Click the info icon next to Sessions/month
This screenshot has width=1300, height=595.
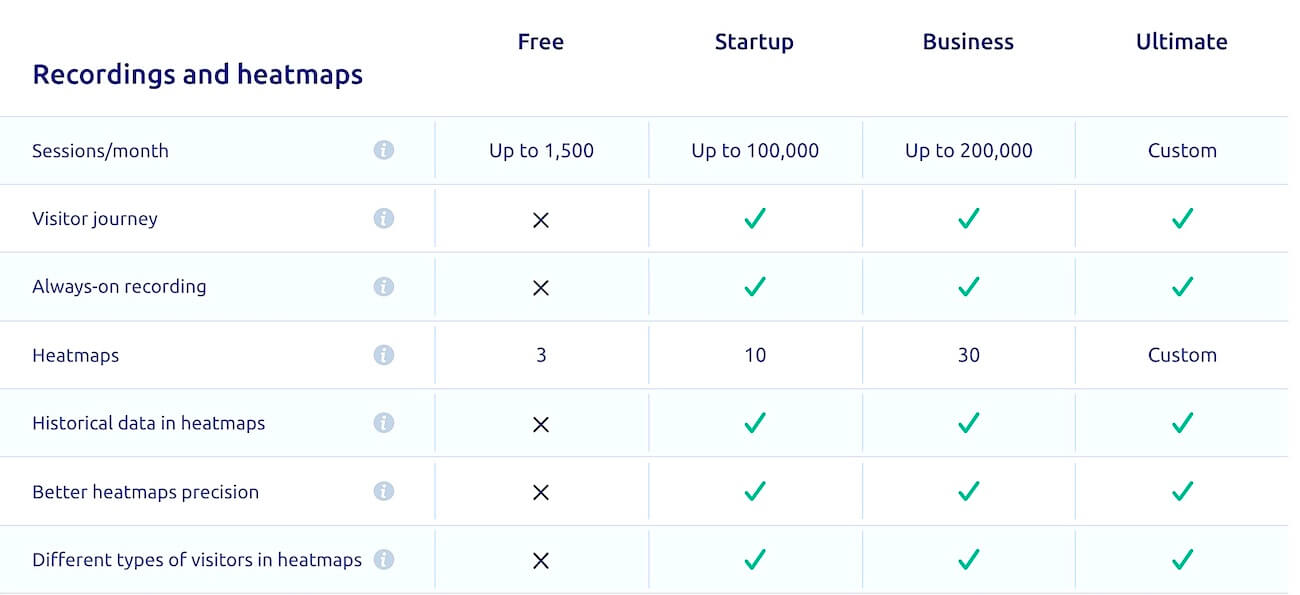point(384,150)
